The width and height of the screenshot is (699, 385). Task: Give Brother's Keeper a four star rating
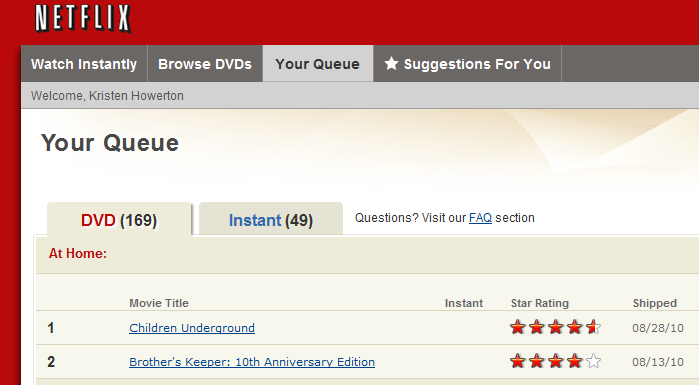[575, 361]
